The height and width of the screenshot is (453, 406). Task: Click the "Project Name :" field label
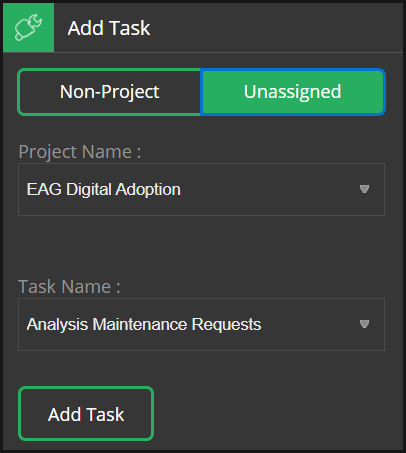coord(80,152)
